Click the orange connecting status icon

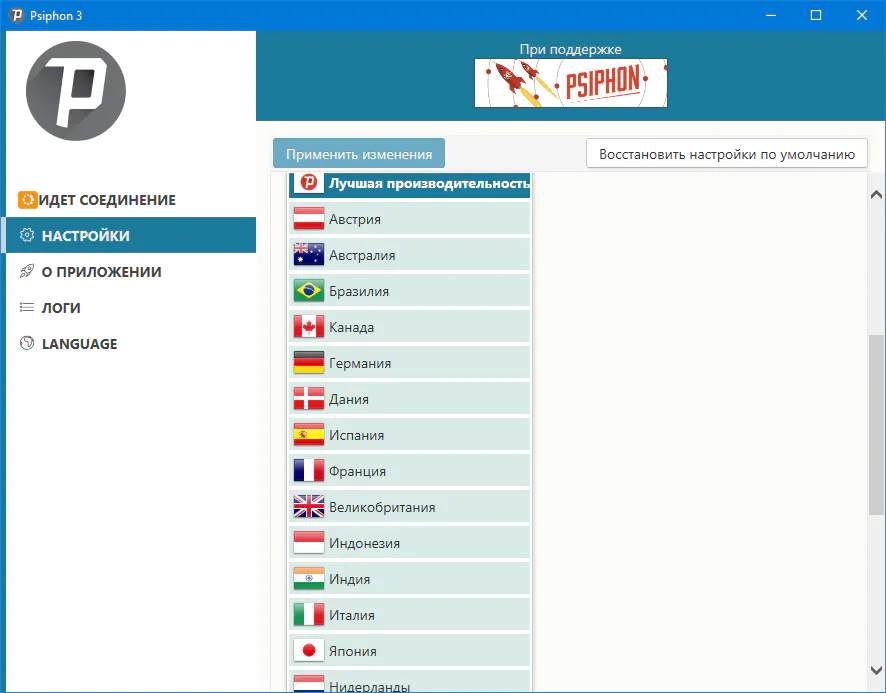(28, 200)
